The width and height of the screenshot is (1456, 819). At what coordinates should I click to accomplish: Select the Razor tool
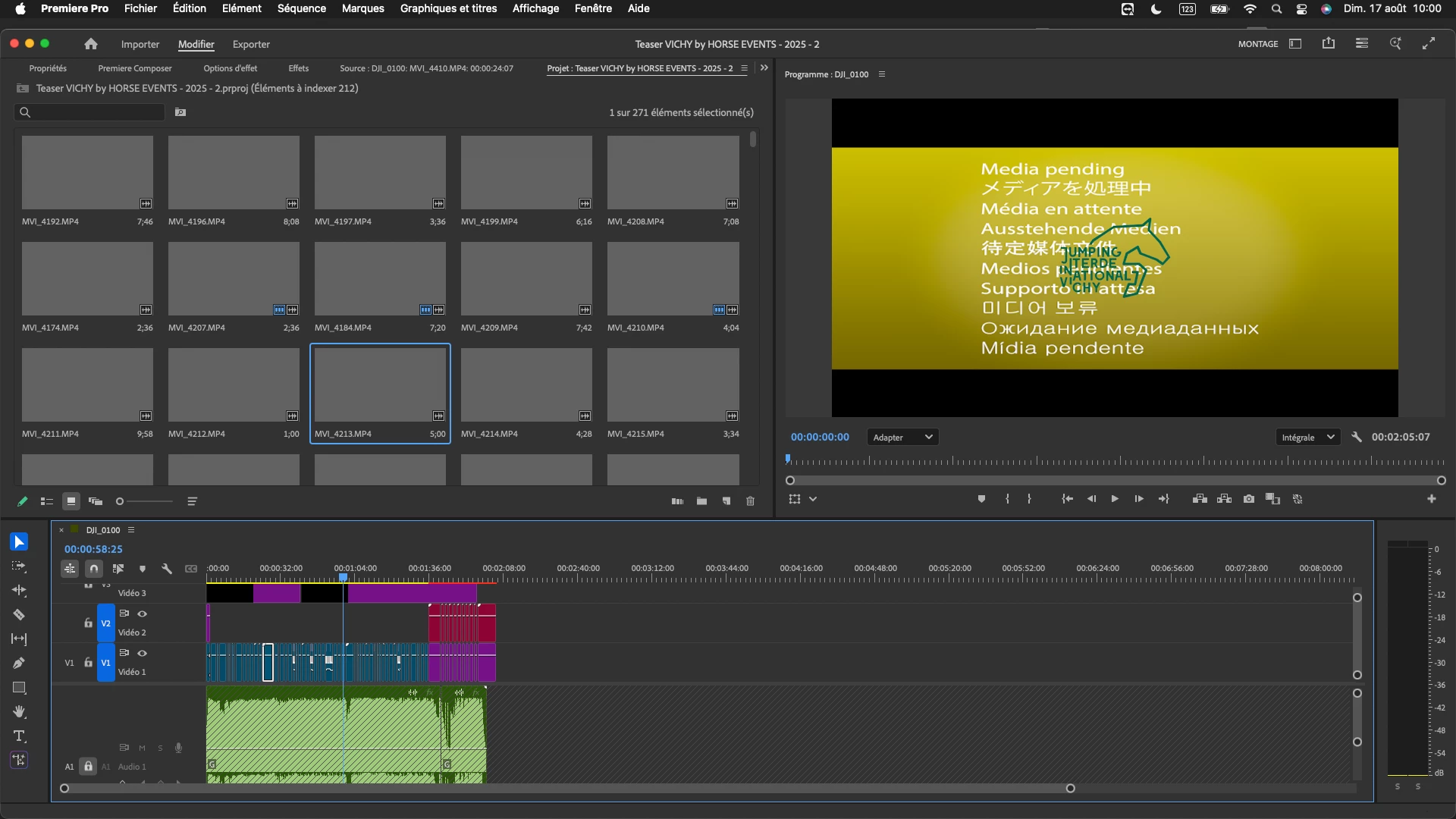pyautogui.click(x=19, y=615)
